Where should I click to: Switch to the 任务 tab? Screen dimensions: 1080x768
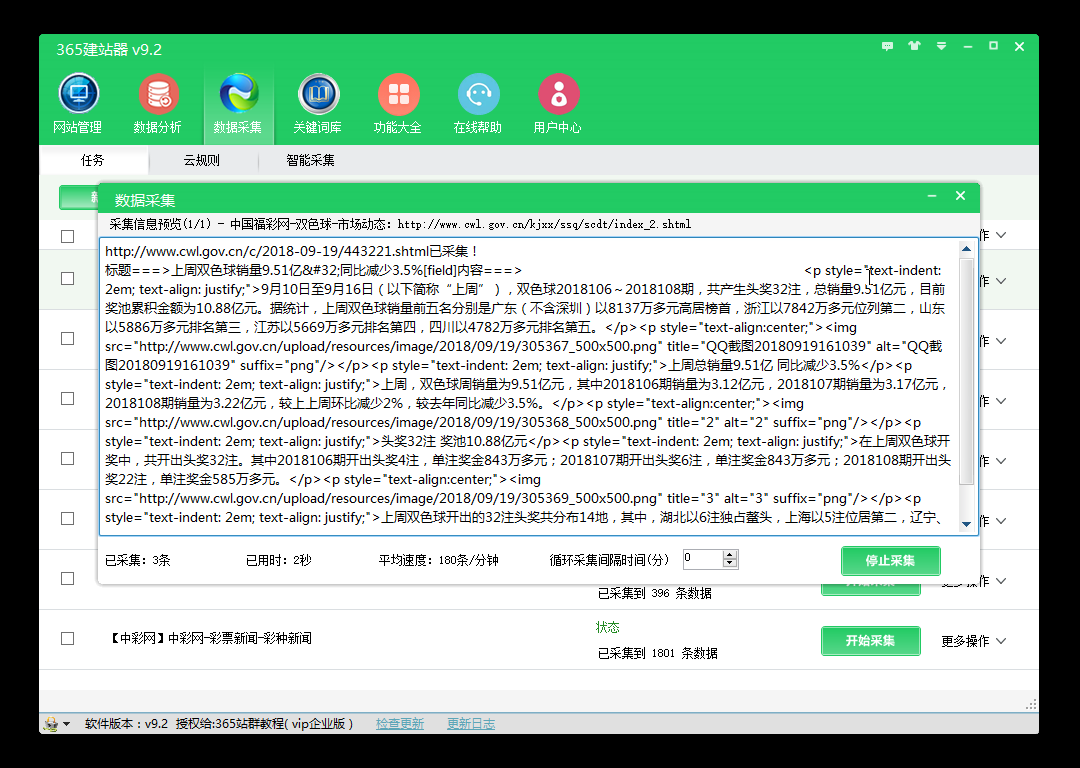(93, 160)
